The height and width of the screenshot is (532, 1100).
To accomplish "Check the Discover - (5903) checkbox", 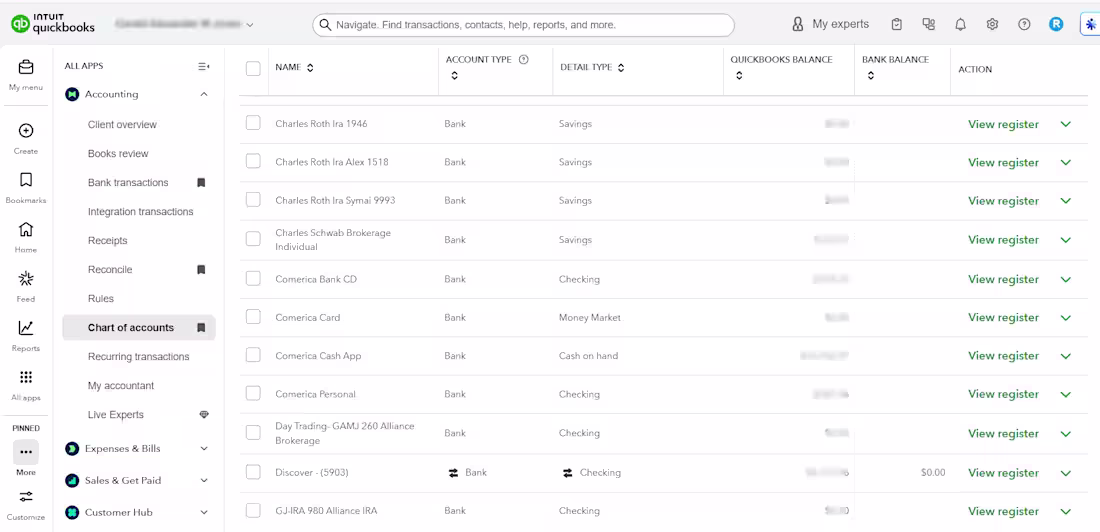I will click(253, 472).
